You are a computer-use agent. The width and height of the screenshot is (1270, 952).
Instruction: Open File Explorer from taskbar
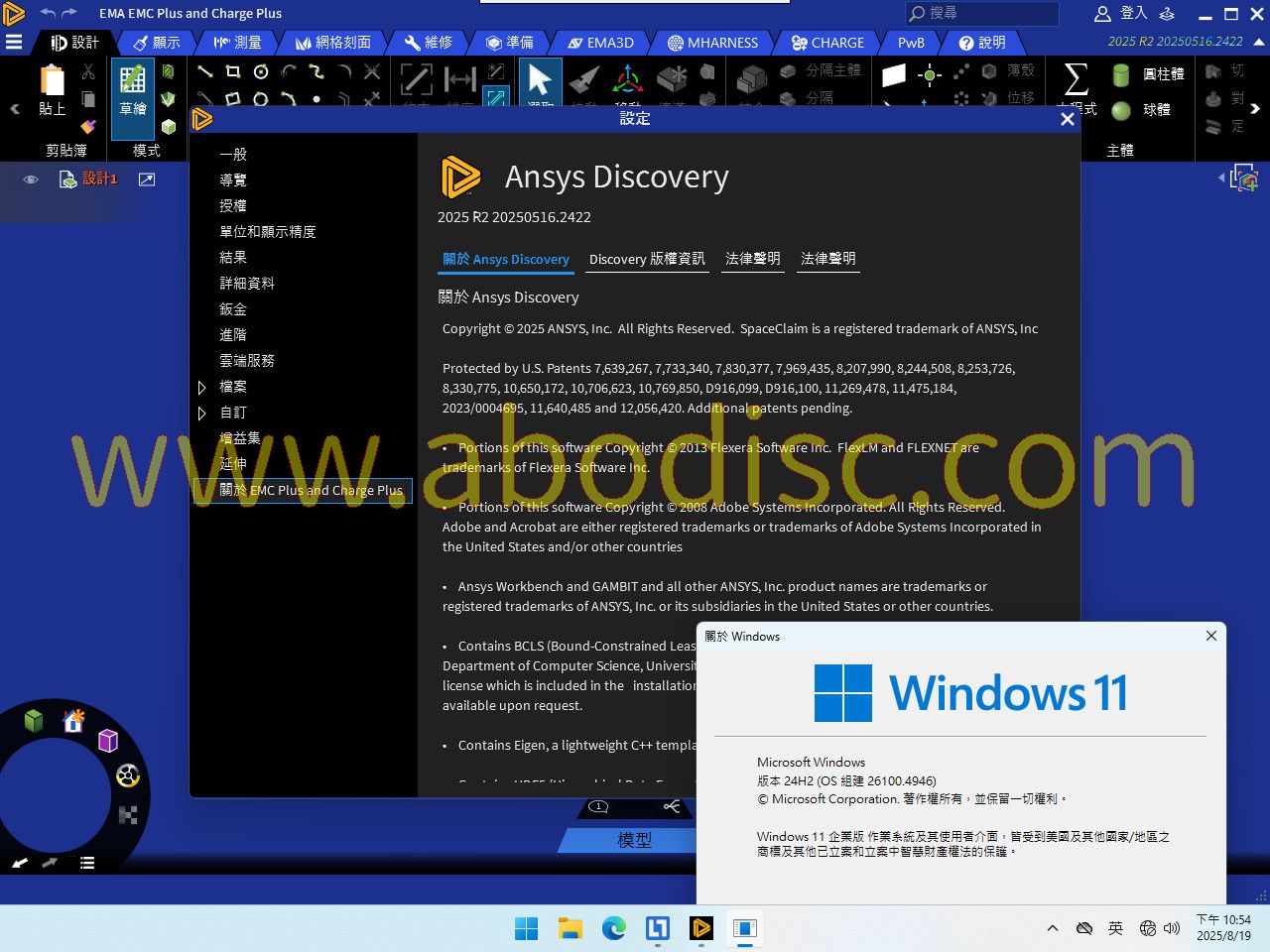(x=570, y=928)
